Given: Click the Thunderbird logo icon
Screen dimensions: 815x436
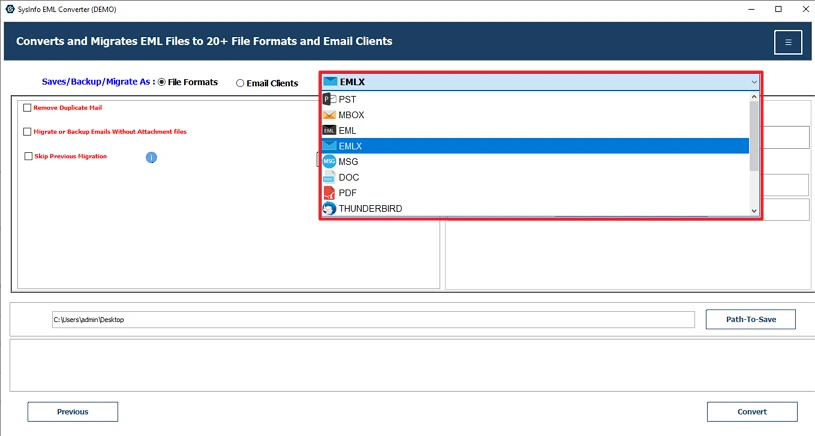Looking at the screenshot, I should (x=329, y=208).
